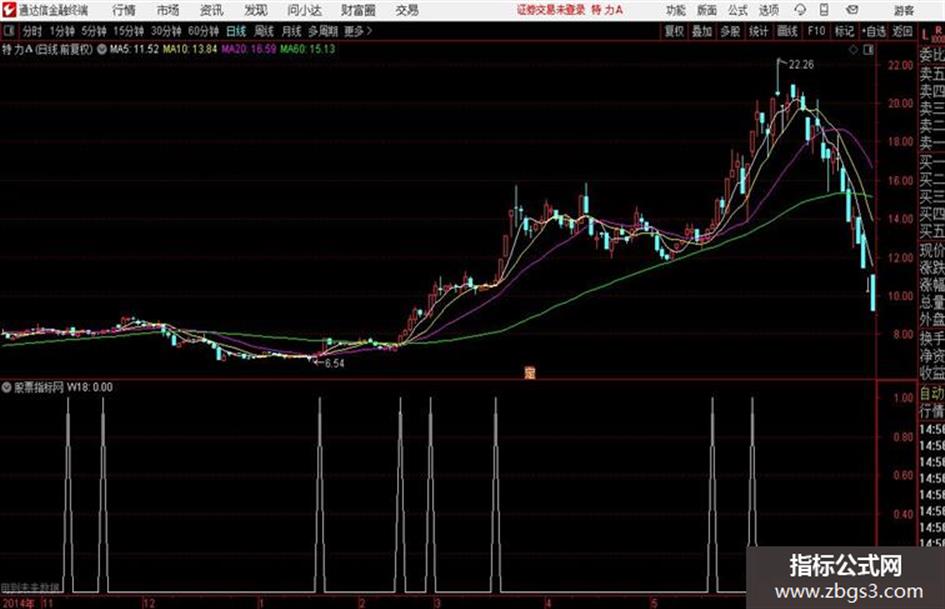Click the W18: 0.00 indicator readout

click(x=89, y=387)
